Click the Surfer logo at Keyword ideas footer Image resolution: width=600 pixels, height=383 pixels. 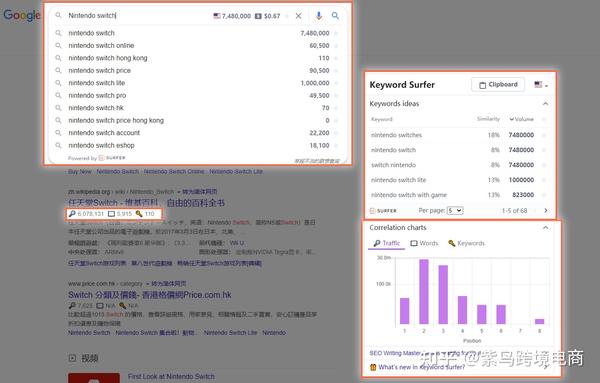coord(383,211)
